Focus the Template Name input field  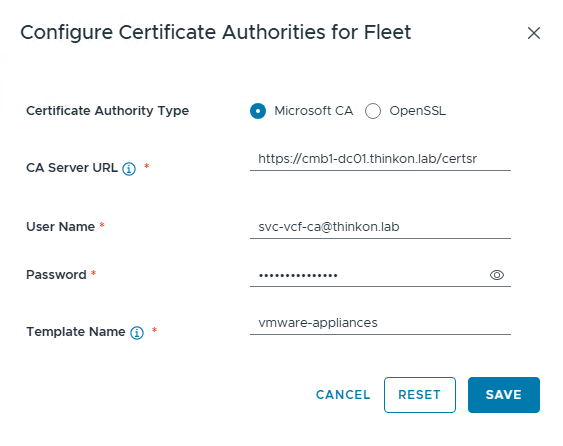[380, 323]
